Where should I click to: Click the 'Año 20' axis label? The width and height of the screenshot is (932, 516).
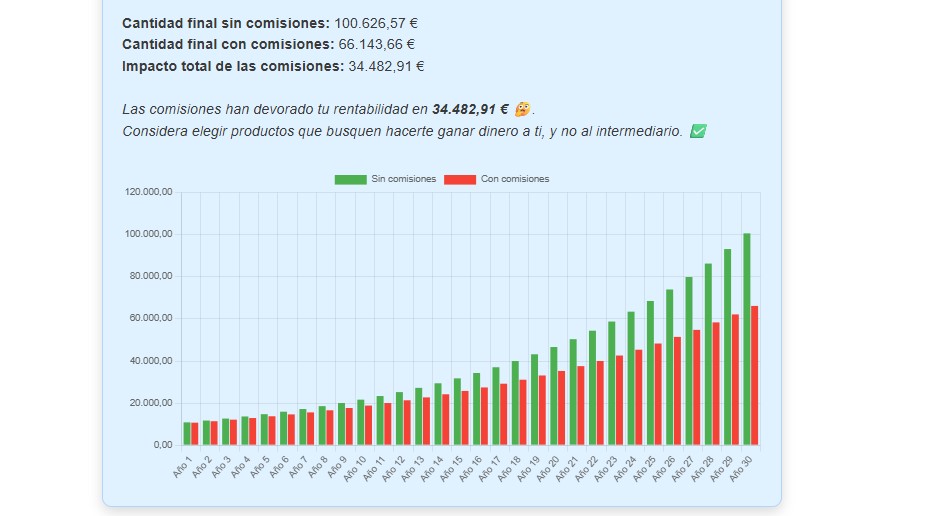click(548, 468)
